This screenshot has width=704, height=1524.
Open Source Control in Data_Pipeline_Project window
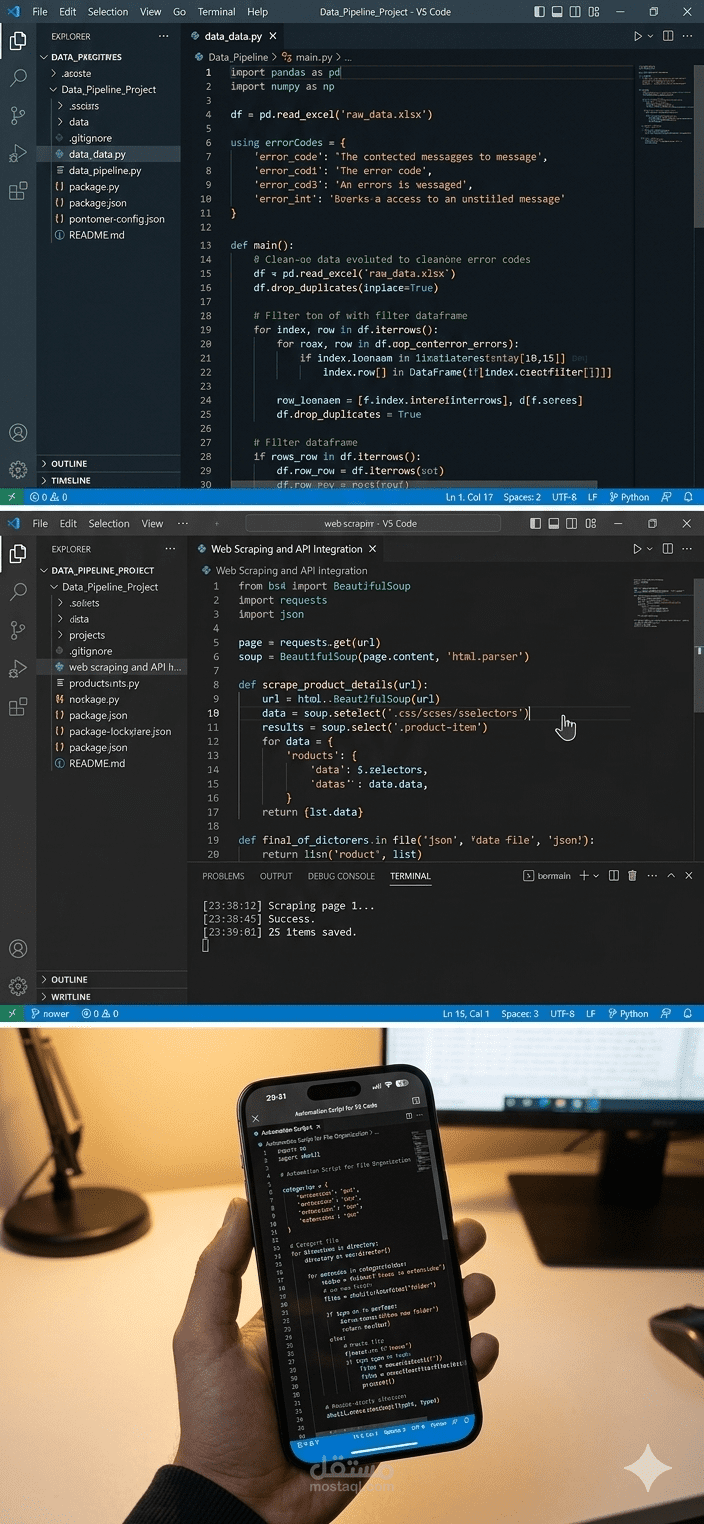tap(18, 115)
